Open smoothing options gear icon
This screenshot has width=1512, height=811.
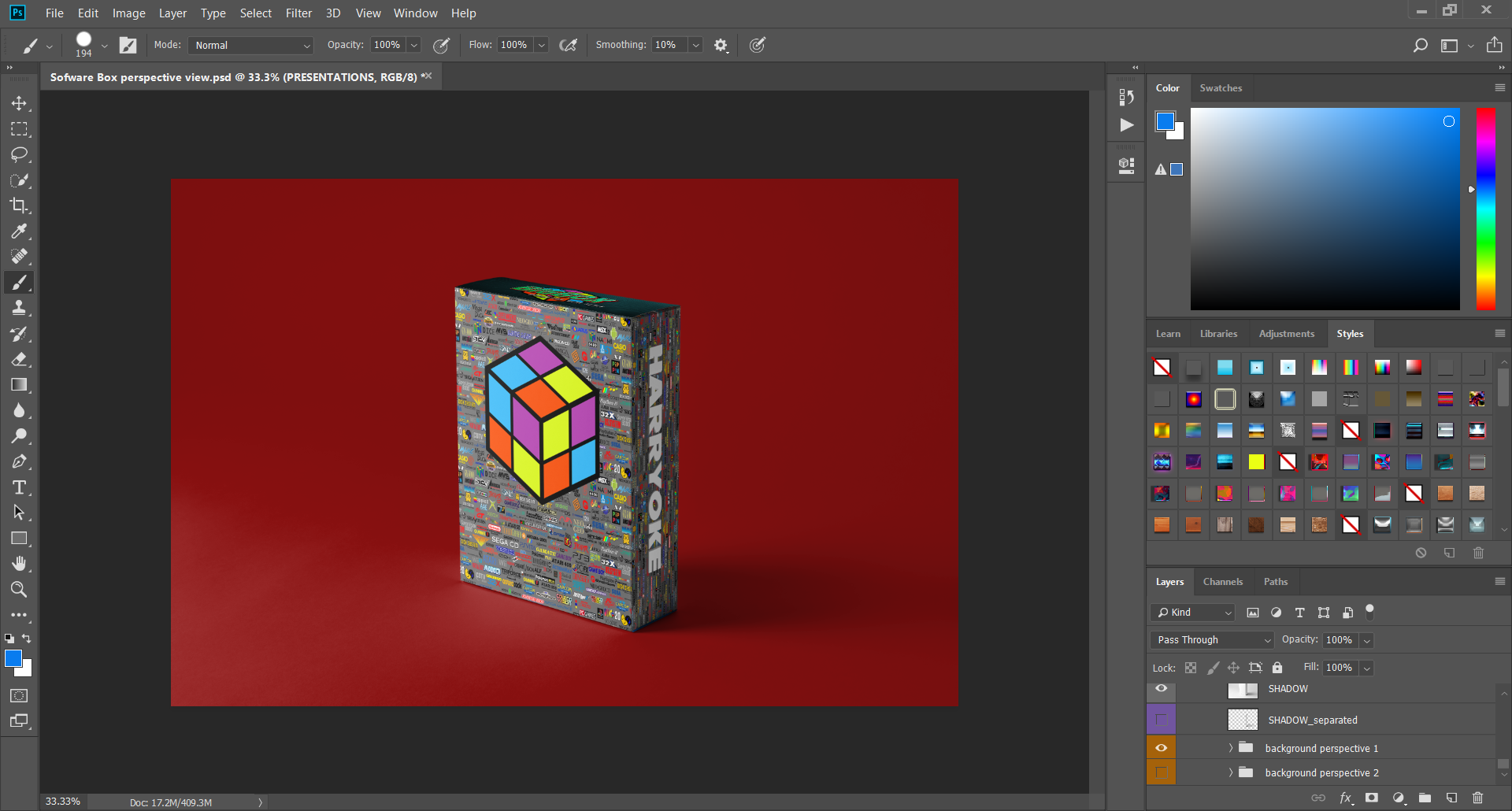pos(721,46)
